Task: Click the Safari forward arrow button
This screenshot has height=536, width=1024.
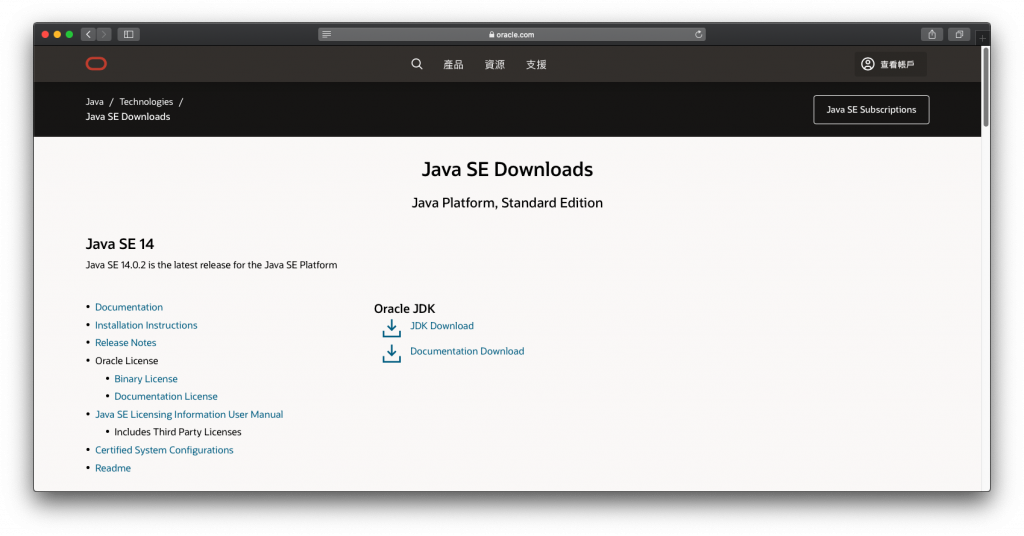Action: tap(104, 35)
